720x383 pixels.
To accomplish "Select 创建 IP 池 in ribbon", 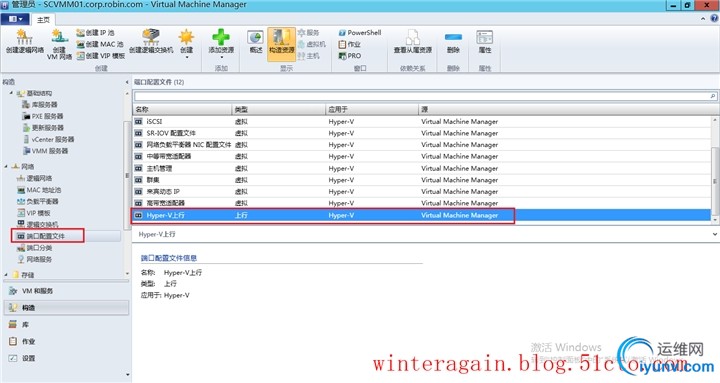I will [x=95, y=33].
